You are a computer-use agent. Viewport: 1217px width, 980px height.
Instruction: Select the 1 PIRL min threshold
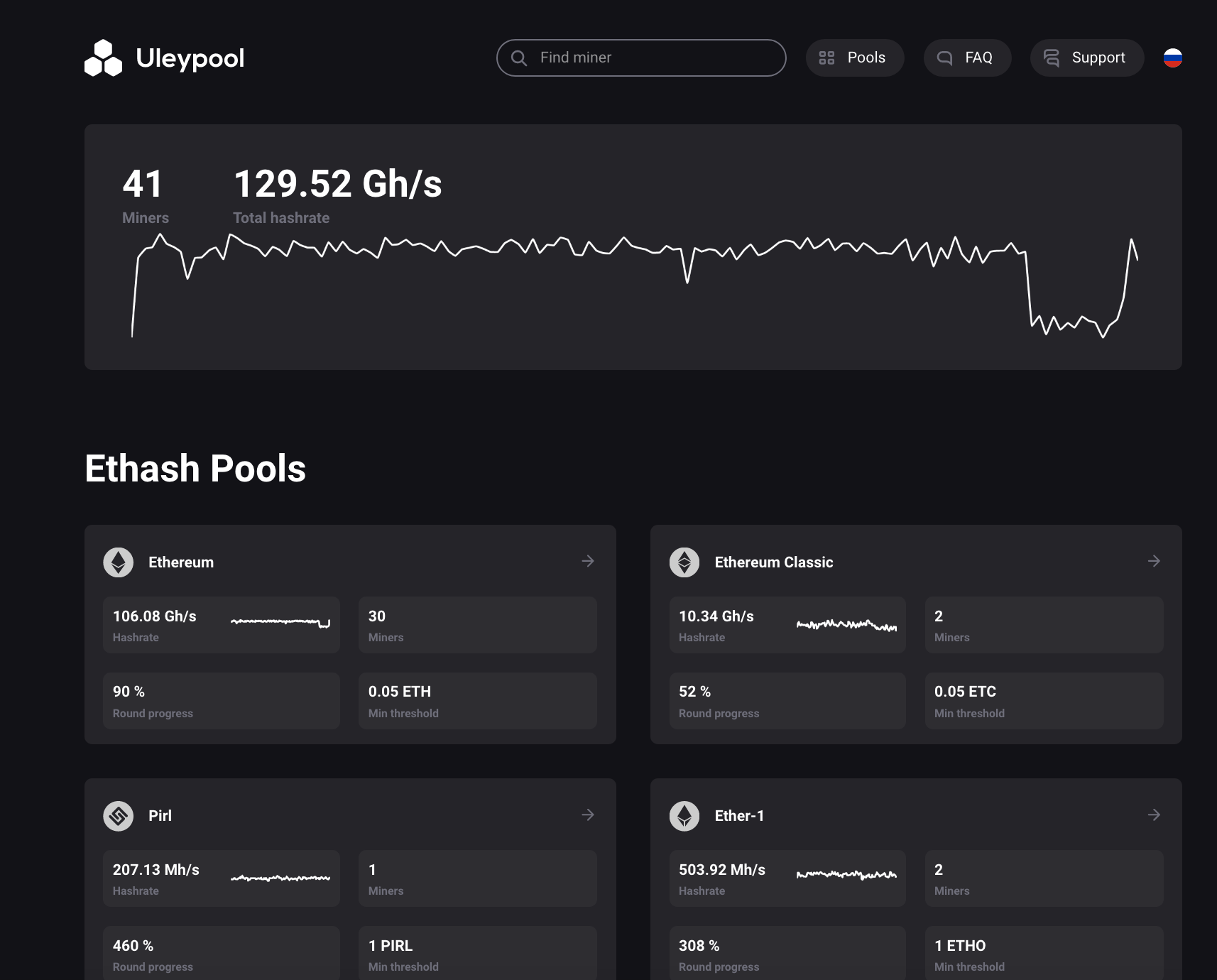pyautogui.click(x=391, y=946)
